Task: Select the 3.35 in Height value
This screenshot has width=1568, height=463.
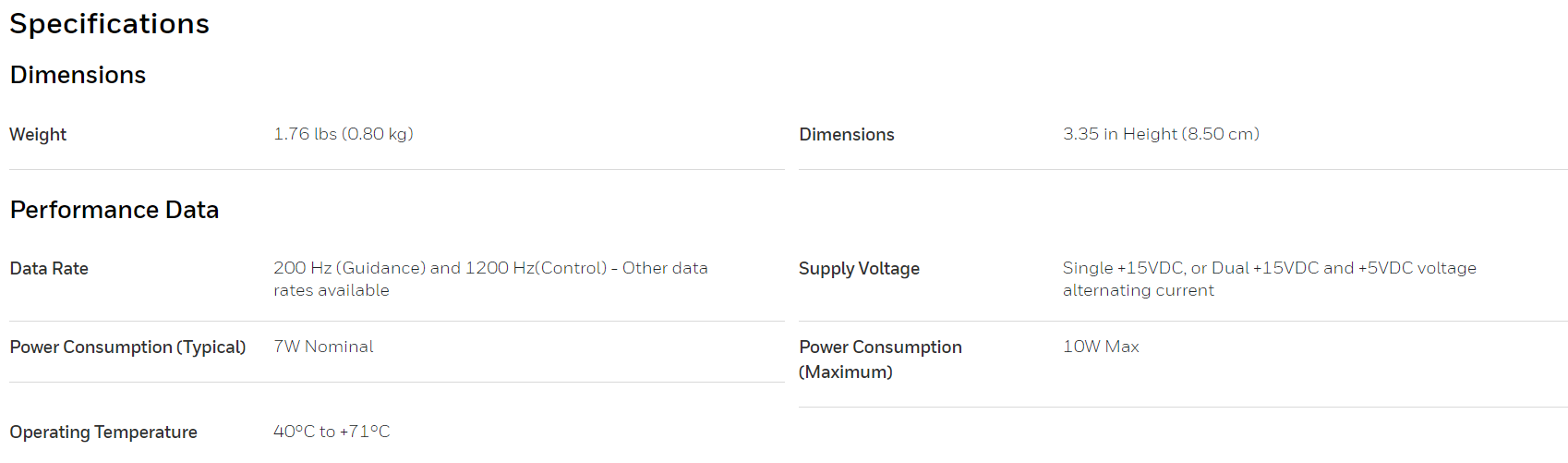Action: (1161, 134)
